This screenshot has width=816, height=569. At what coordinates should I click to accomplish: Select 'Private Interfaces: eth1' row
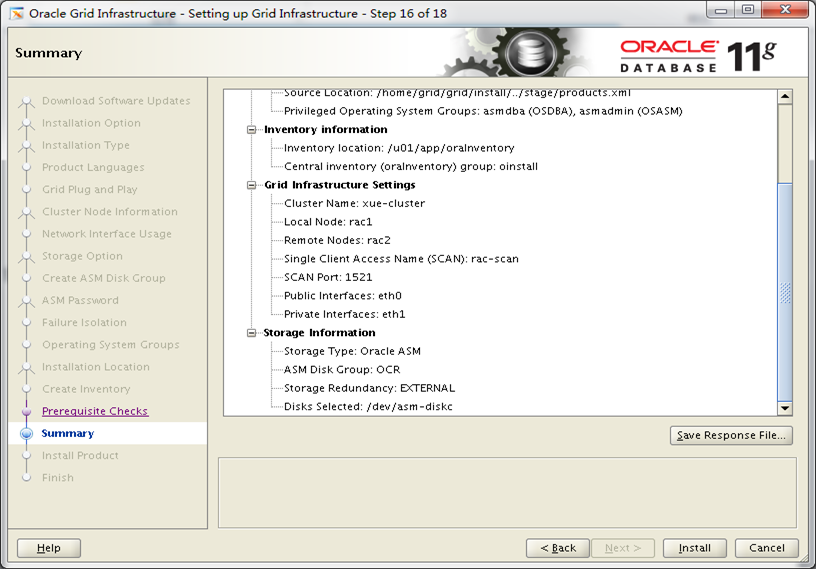pos(345,314)
